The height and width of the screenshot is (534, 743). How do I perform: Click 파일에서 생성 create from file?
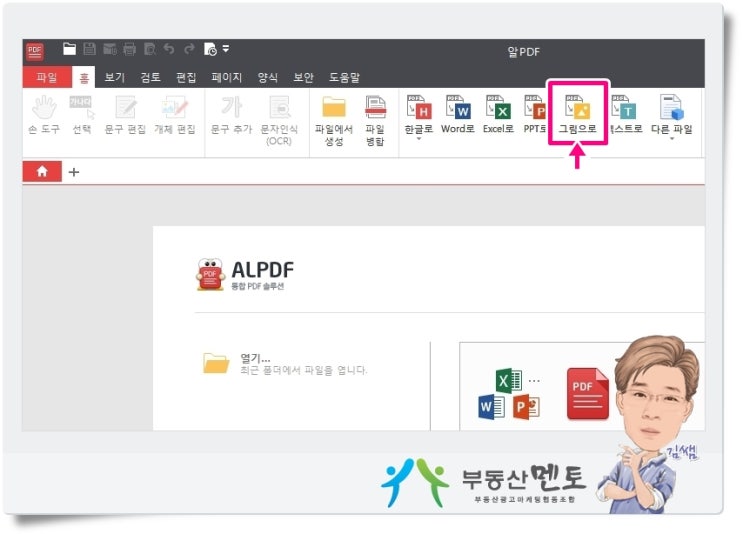(x=334, y=121)
